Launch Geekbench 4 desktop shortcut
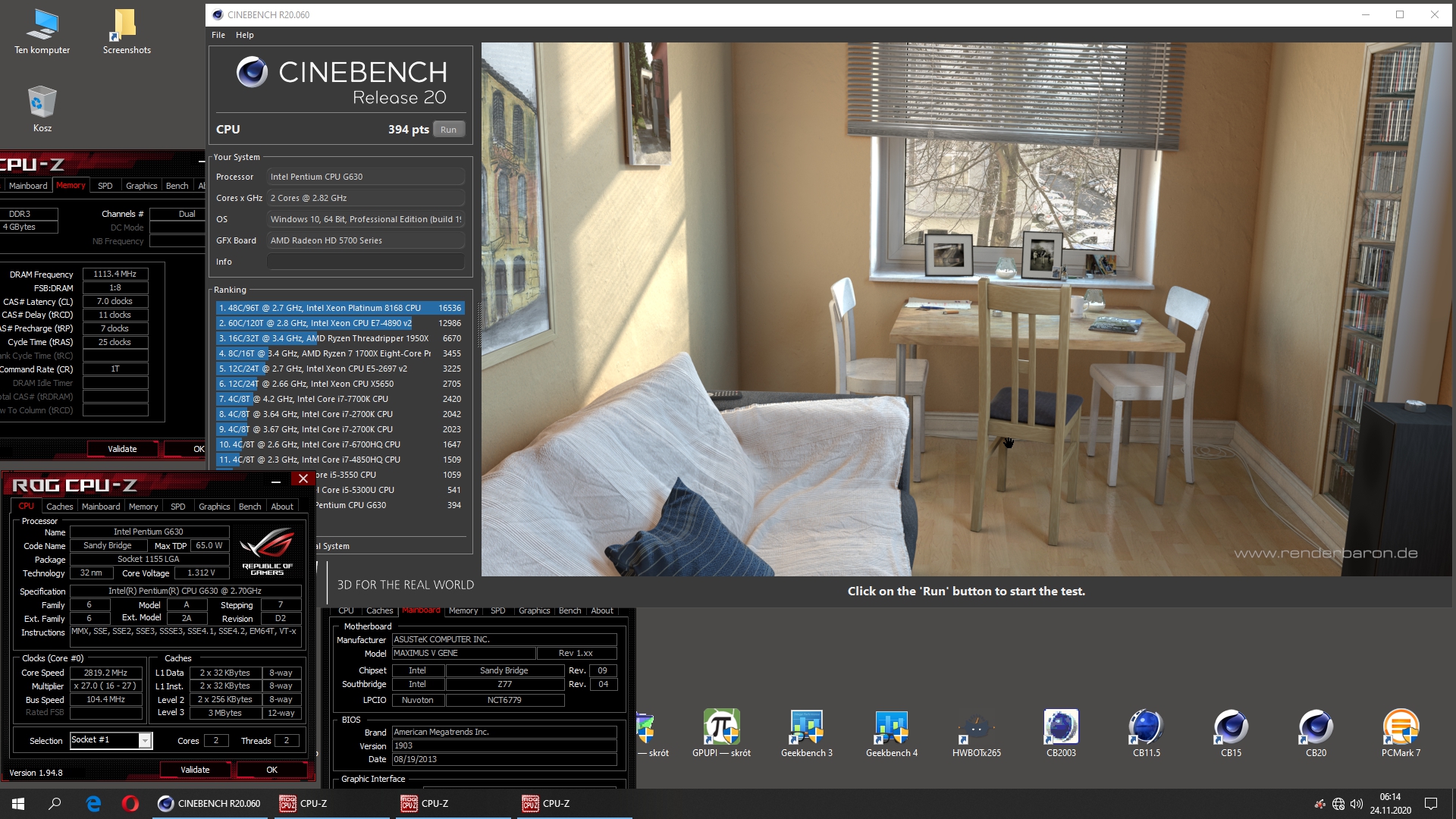The height and width of the screenshot is (819, 1456). click(x=891, y=733)
